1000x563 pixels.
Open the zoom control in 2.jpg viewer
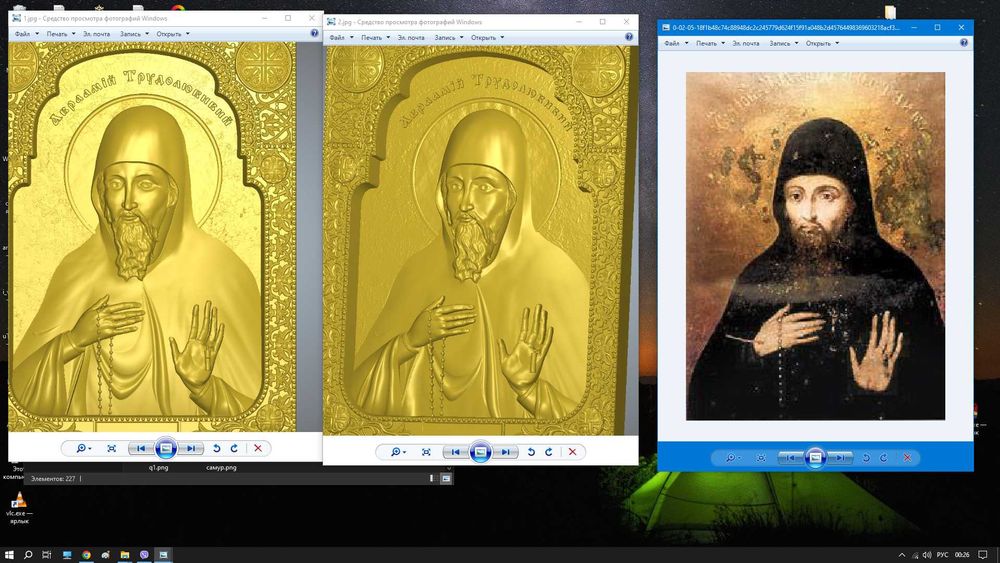[398, 452]
